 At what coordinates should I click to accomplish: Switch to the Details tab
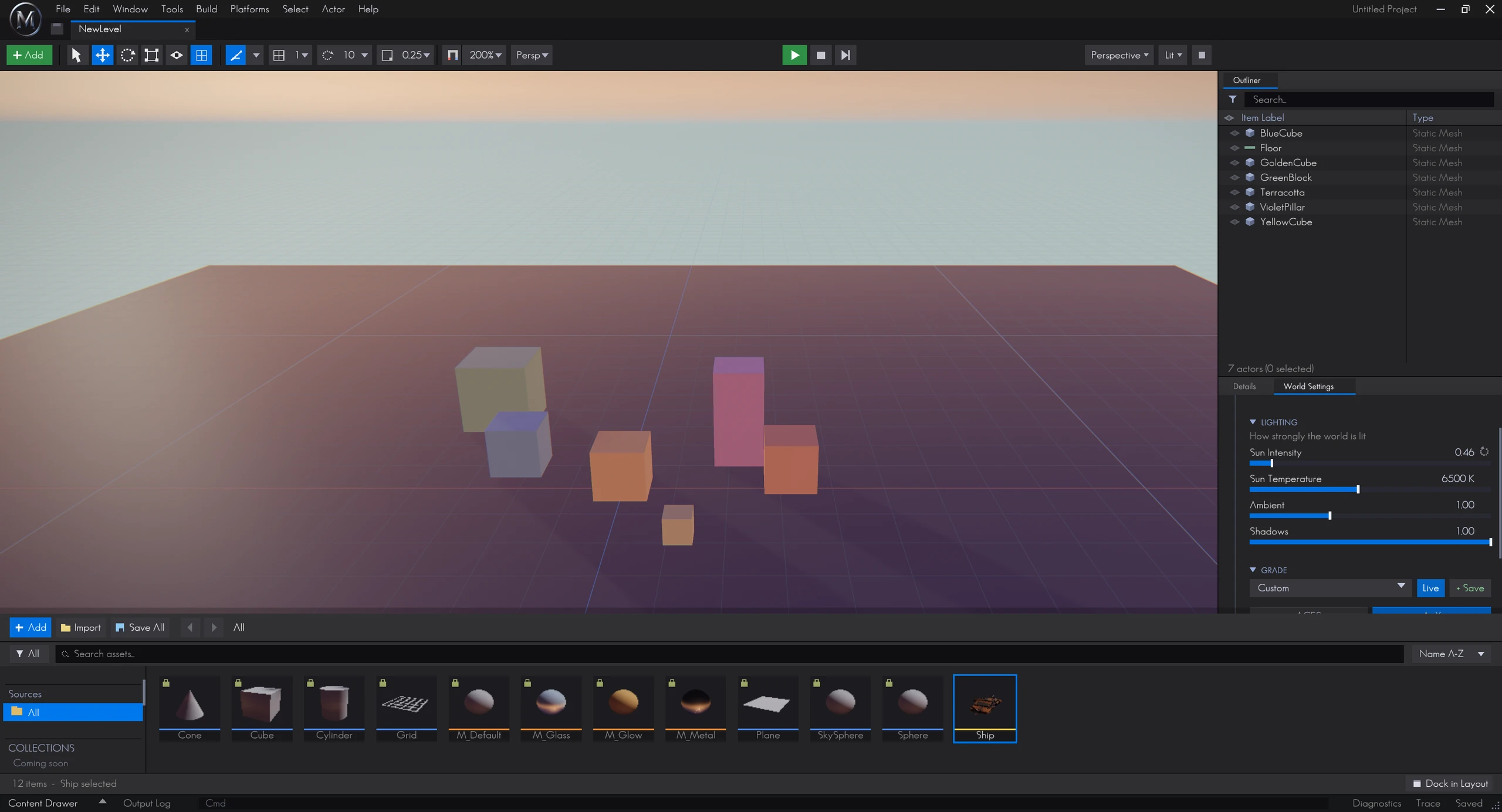click(1244, 386)
